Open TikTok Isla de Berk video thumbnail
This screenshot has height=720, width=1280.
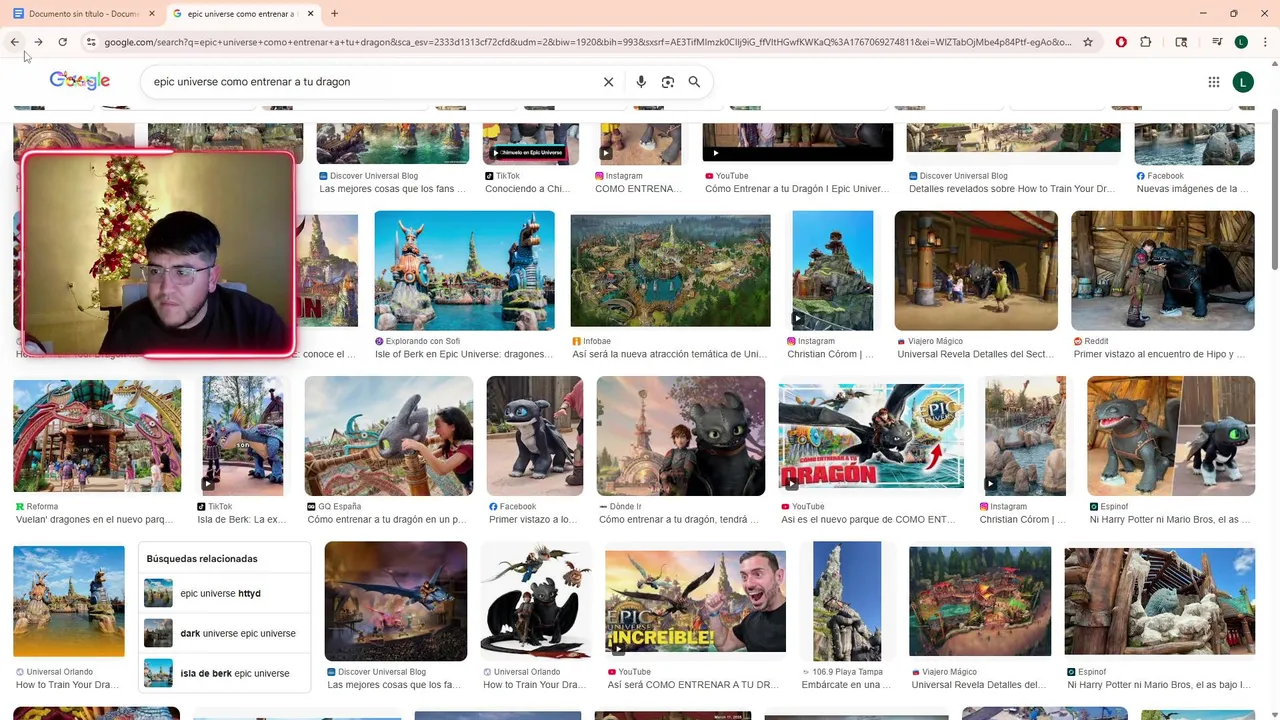point(243,436)
